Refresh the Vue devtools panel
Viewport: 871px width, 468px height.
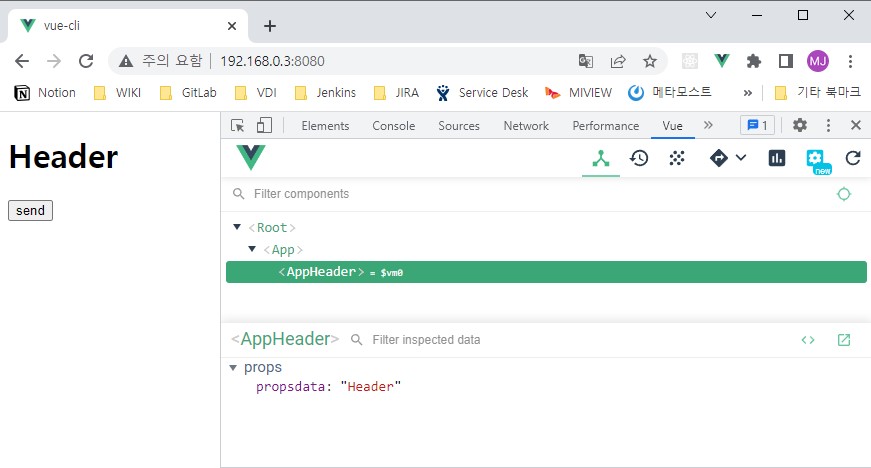853,158
